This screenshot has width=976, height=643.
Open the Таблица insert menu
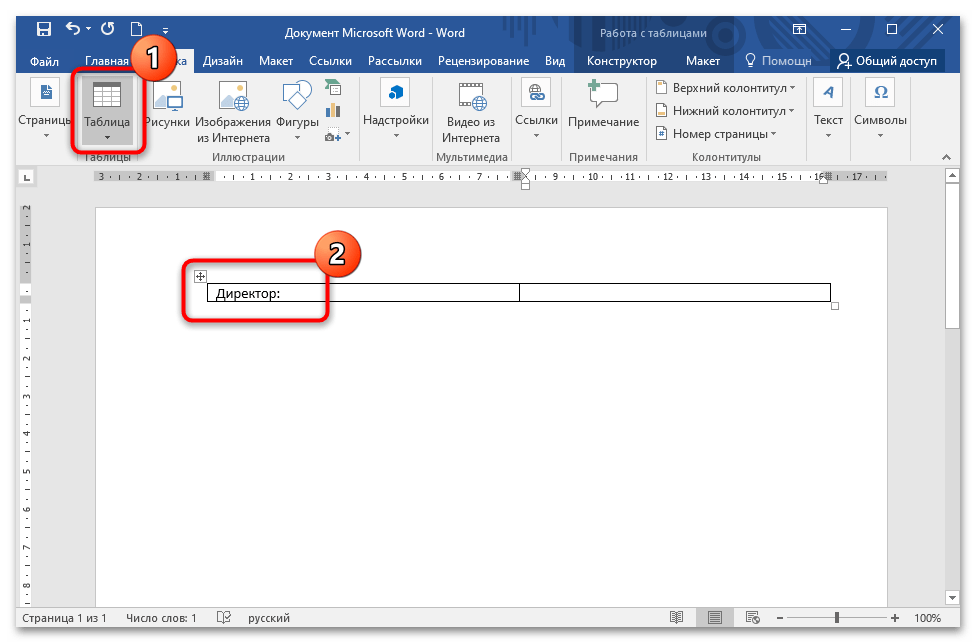coord(107,110)
